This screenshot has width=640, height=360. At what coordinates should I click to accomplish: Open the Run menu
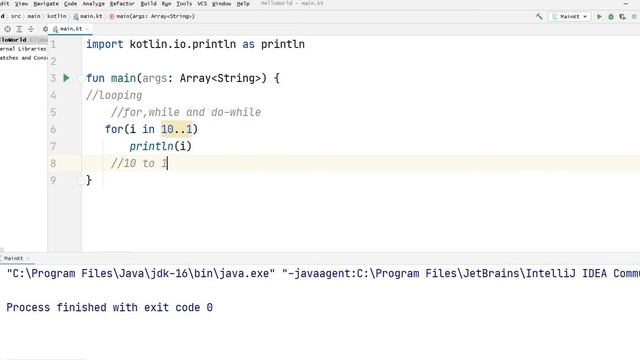point(166,4)
